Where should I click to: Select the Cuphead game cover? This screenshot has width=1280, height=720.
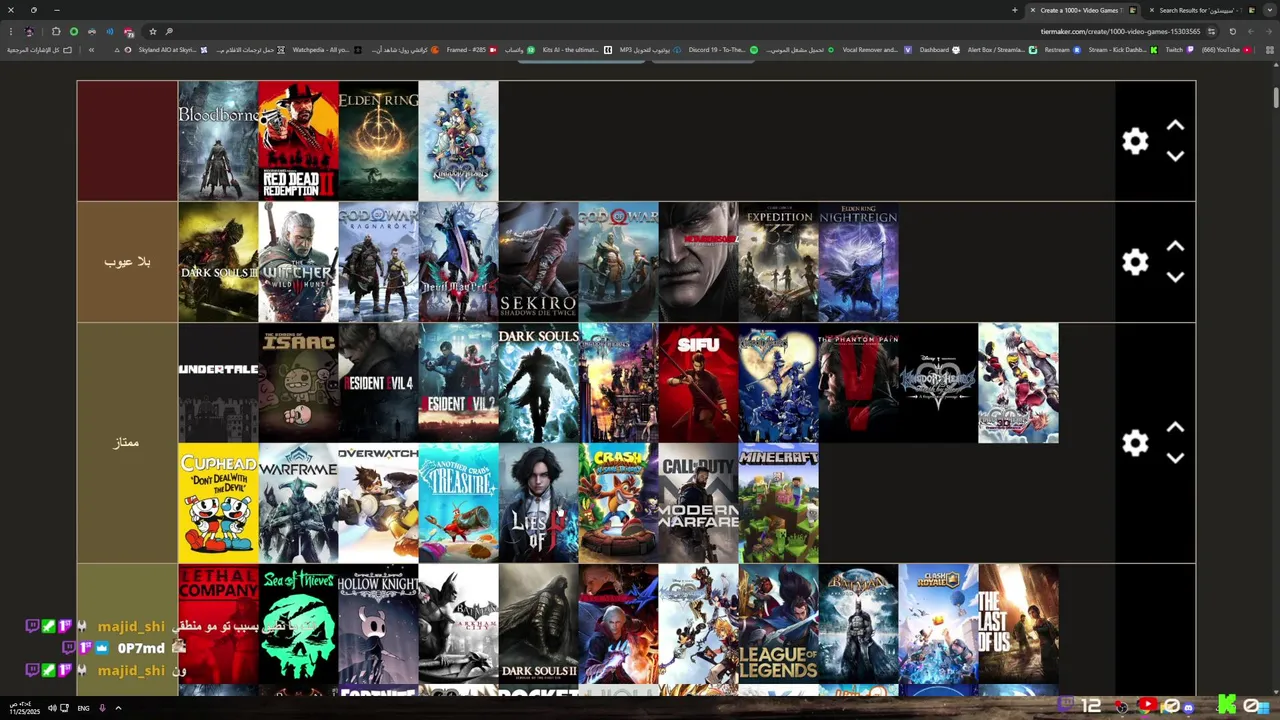[x=218, y=503]
